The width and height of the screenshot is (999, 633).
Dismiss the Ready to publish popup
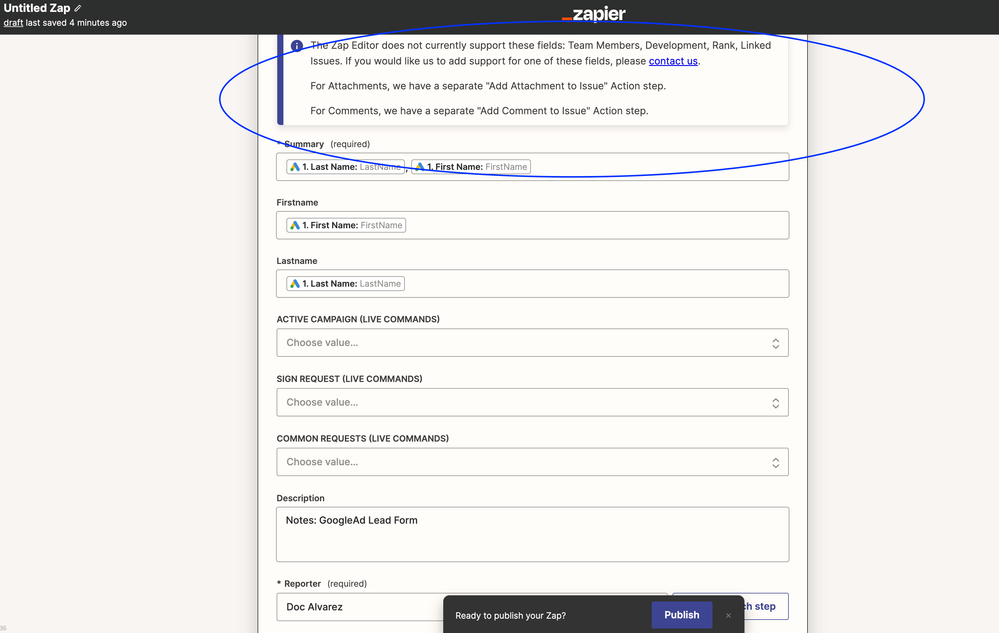pyautogui.click(x=728, y=616)
